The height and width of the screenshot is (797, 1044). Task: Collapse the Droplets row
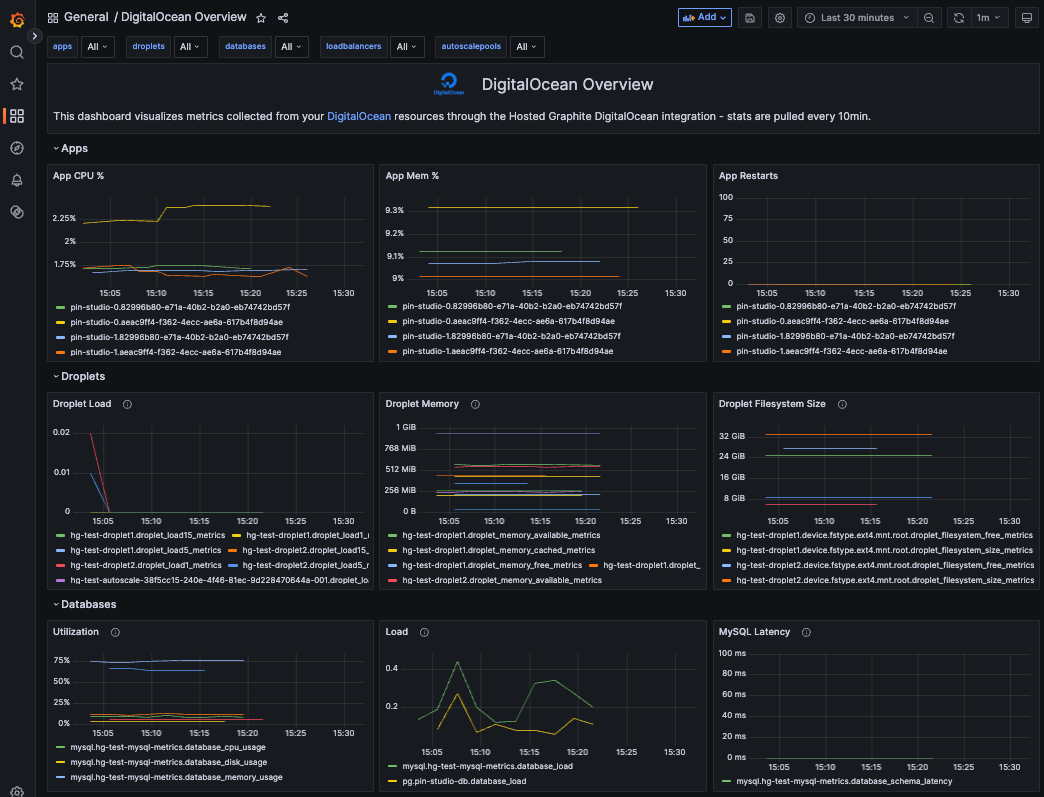click(79, 376)
